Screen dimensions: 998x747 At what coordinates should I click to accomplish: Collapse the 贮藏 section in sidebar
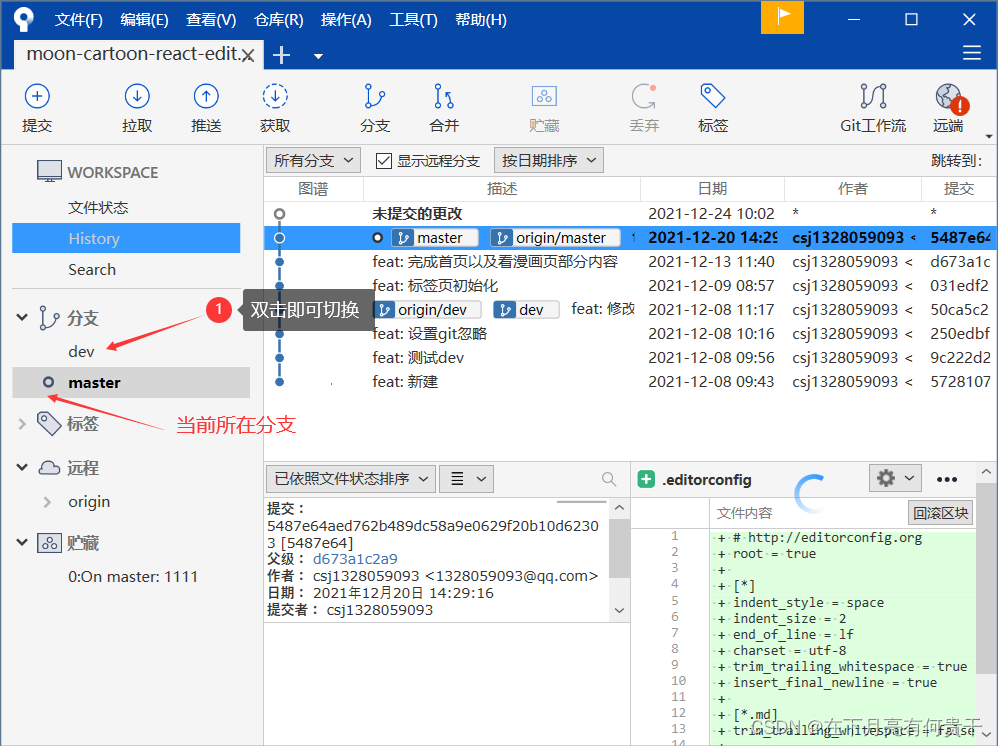coord(22,543)
